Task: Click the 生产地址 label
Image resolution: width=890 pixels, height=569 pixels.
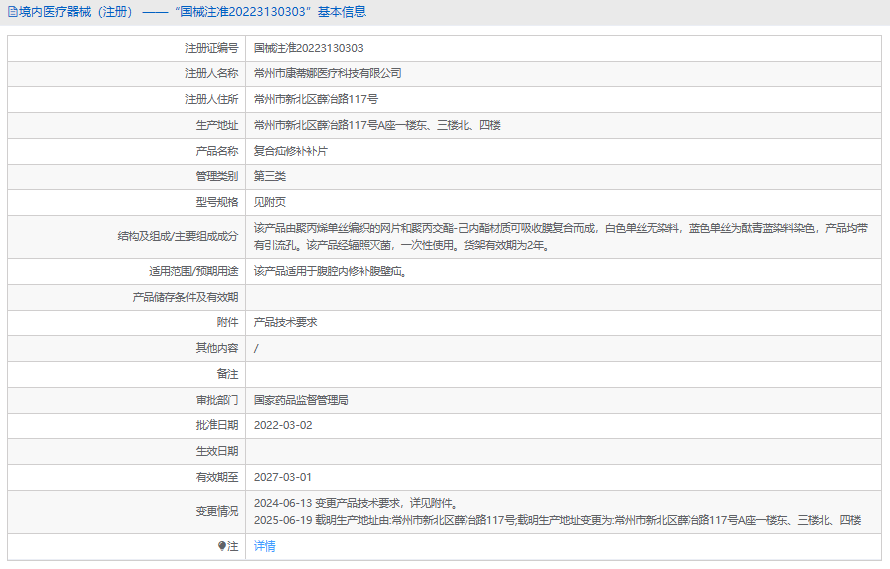Action: click(217, 125)
